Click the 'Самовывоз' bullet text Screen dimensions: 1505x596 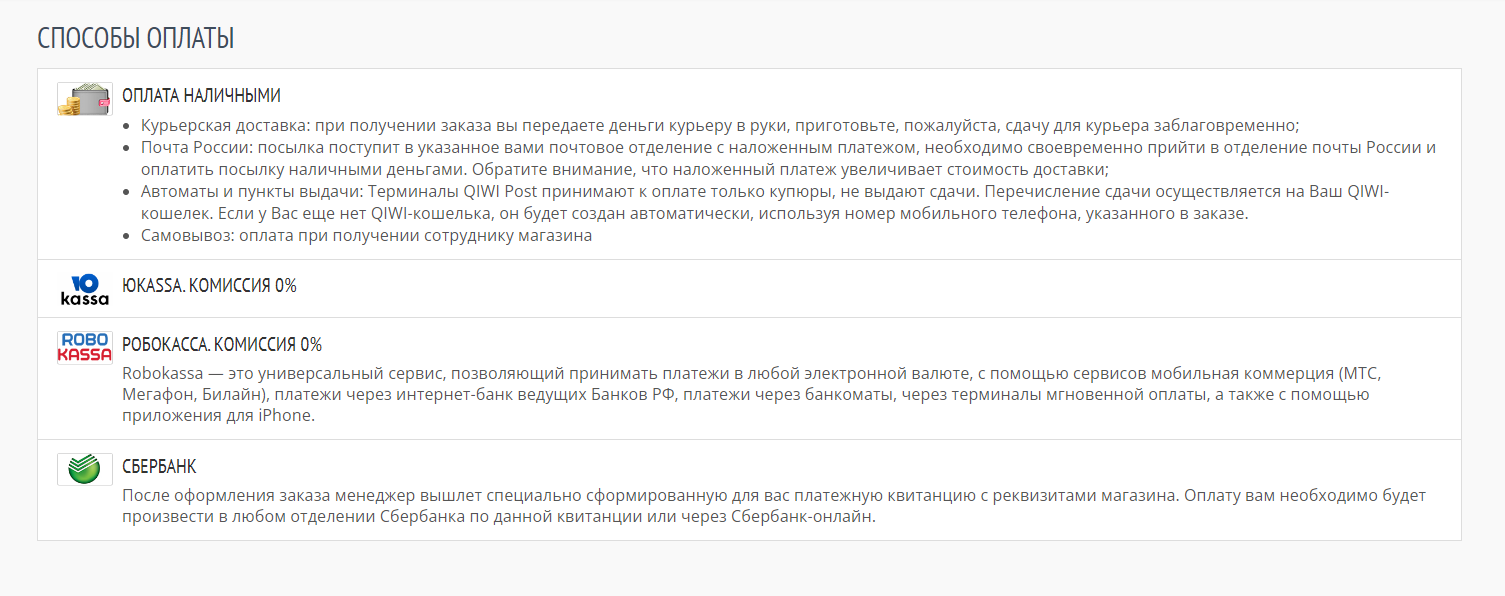(367, 236)
